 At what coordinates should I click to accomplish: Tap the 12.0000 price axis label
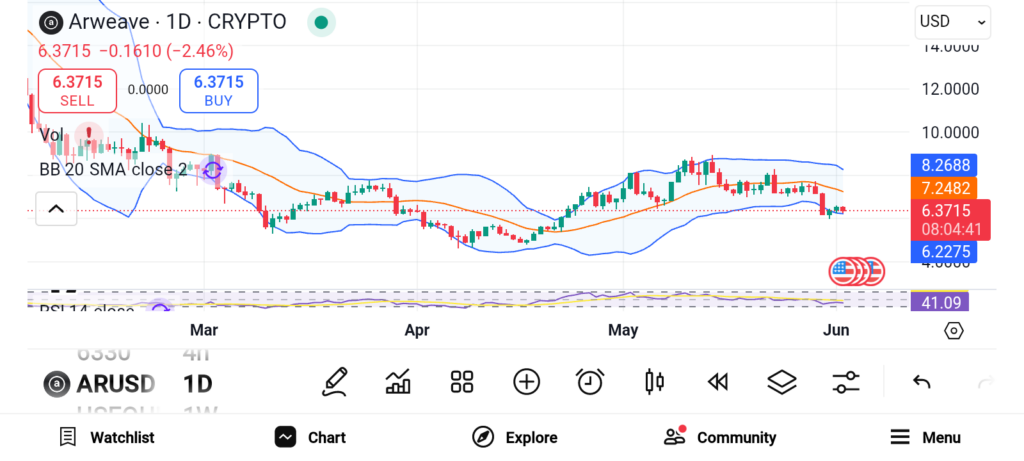(950, 89)
